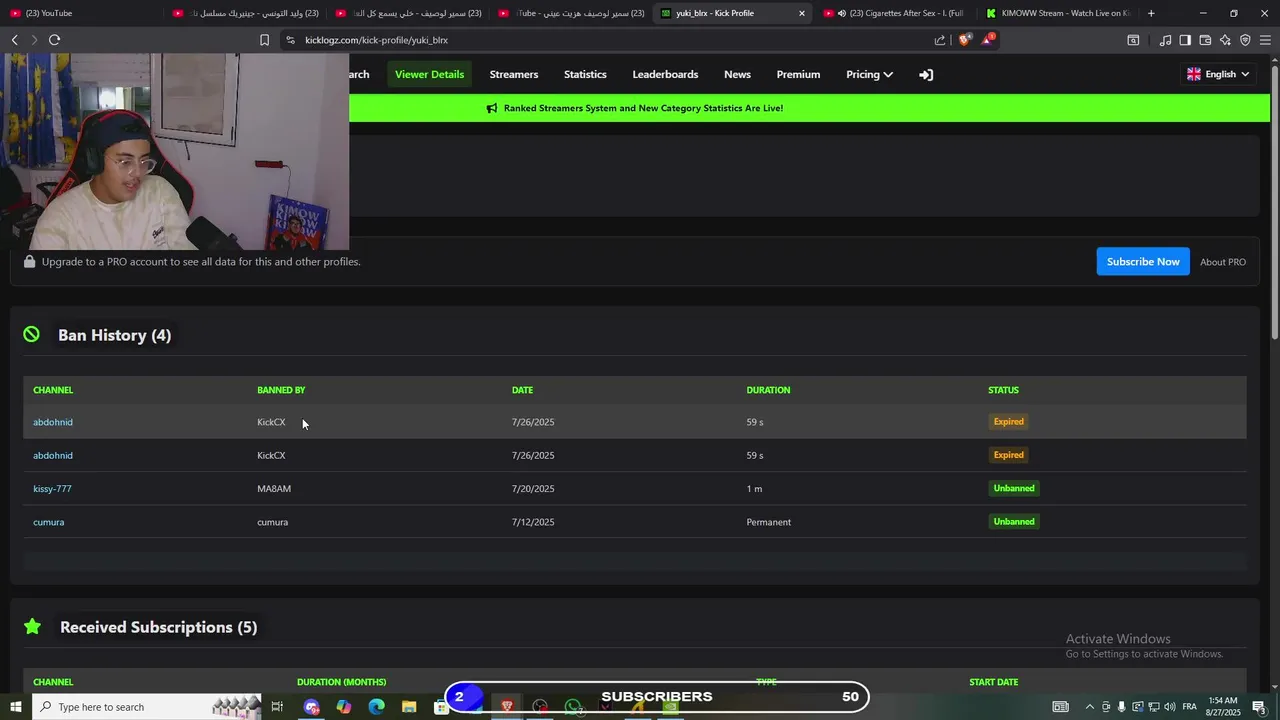Click the BANNED BY column header
The height and width of the screenshot is (720, 1280).
pos(281,390)
